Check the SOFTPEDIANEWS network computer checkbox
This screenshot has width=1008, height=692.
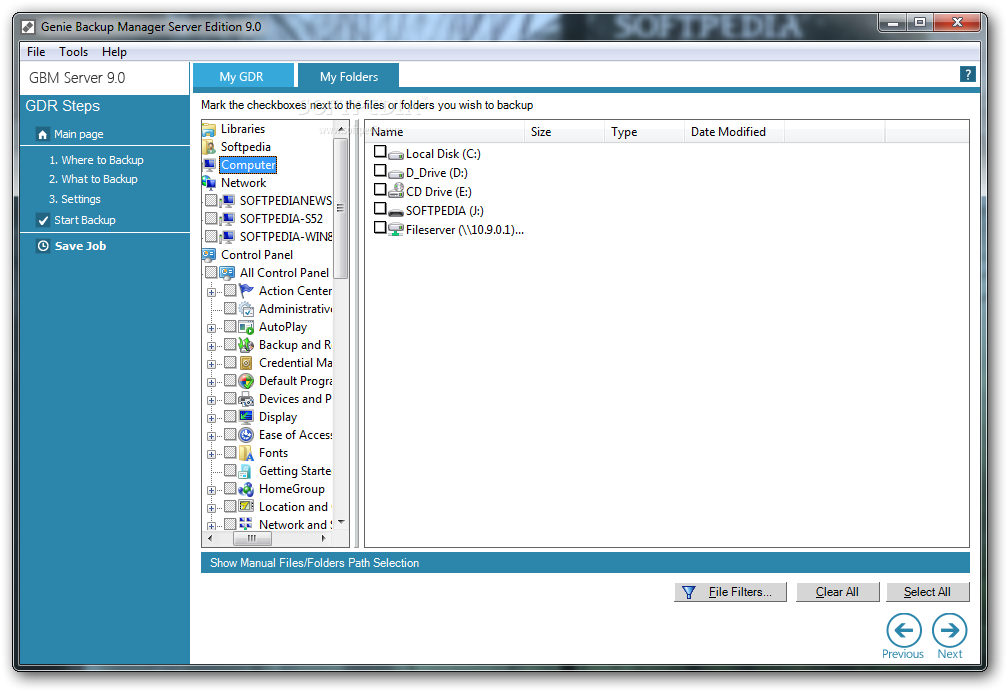(x=211, y=201)
